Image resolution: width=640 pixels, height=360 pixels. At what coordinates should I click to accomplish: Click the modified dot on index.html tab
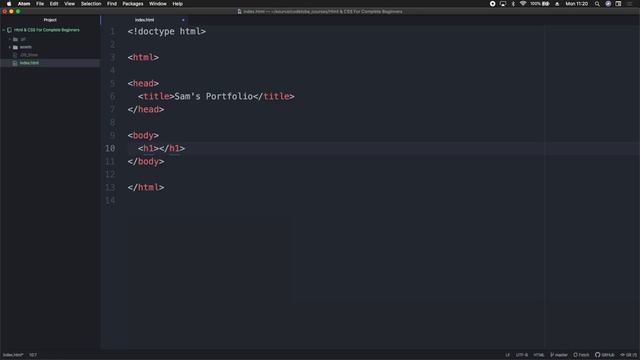pyautogui.click(x=183, y=20)
